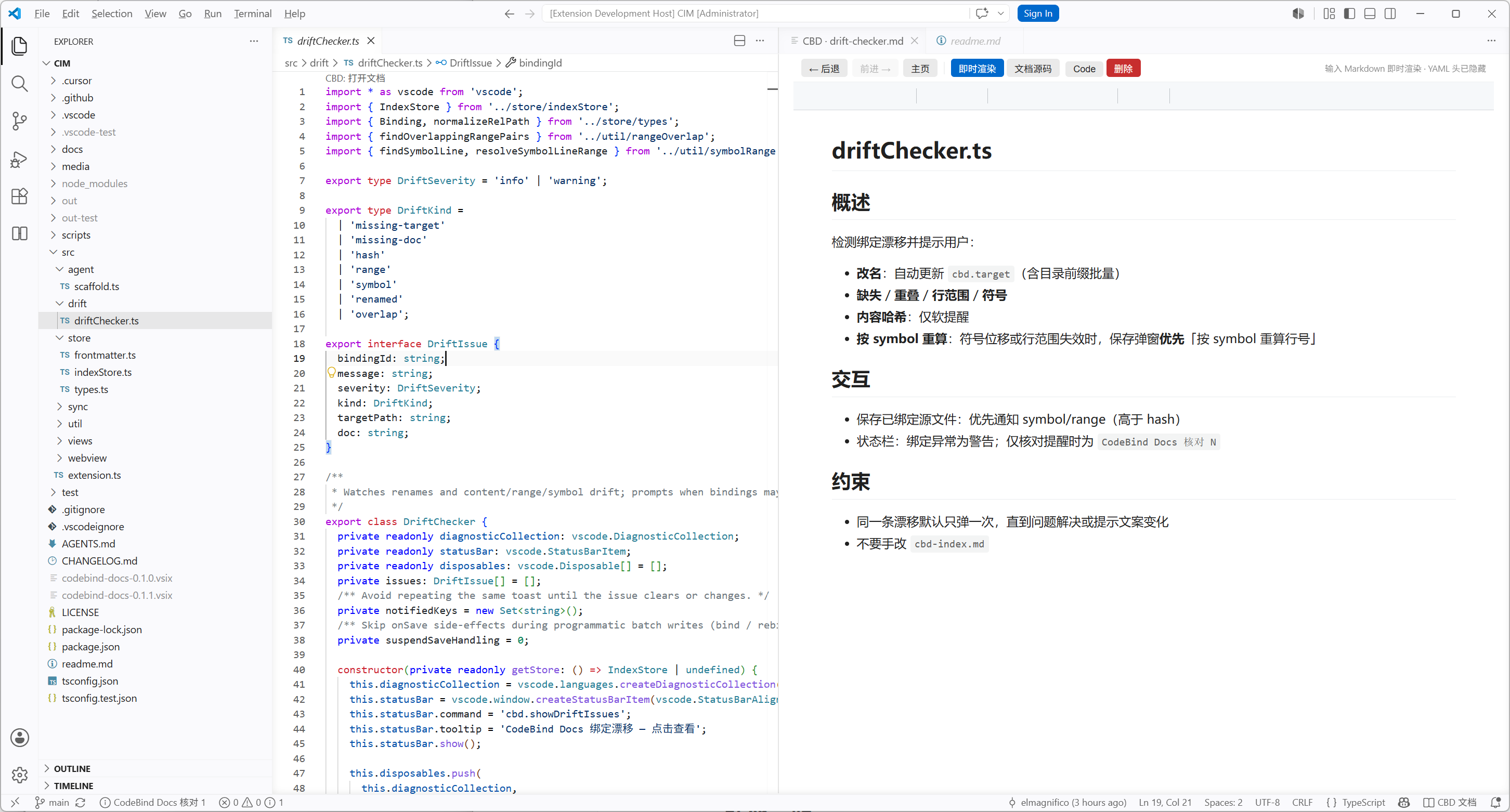The width and height of the screenshot is (1510, 812).
Task: Toggle the primary side bar layout button
Action: pos(1349,14)
